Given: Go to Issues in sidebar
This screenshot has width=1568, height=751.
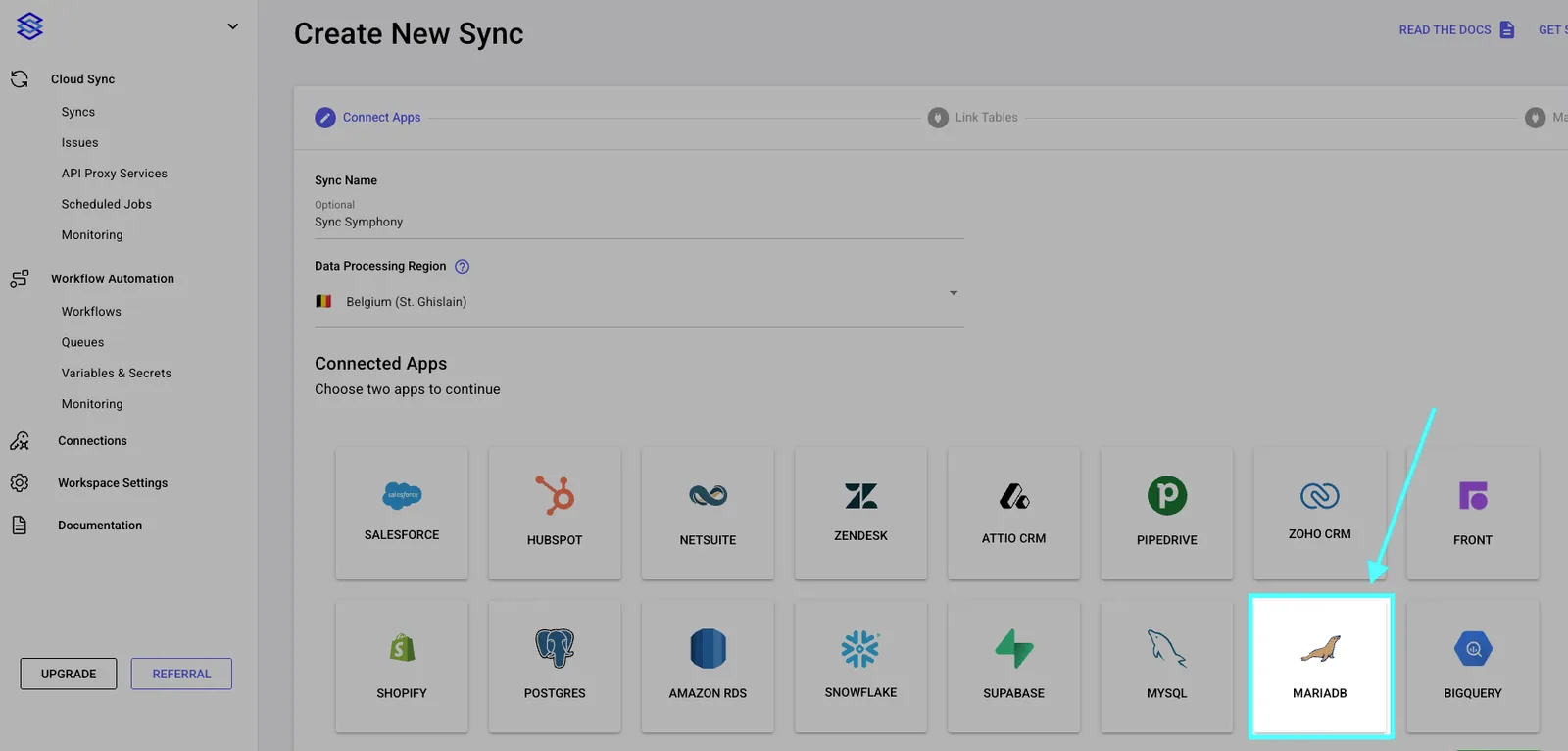Looking at the screenshot, I should click(x=80, y=143).
